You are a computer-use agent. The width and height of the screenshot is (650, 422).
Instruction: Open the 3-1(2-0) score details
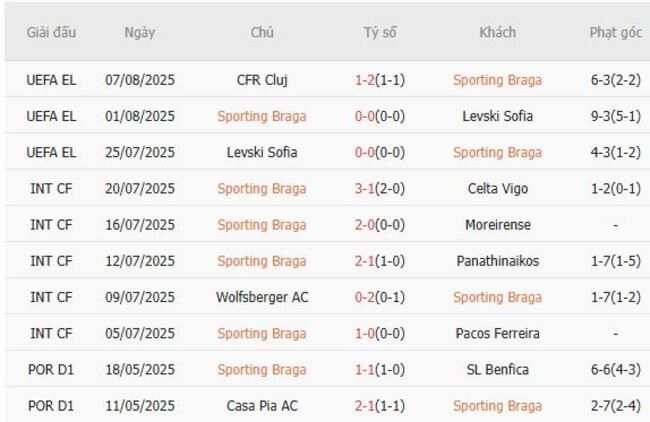tap(379, 188)
